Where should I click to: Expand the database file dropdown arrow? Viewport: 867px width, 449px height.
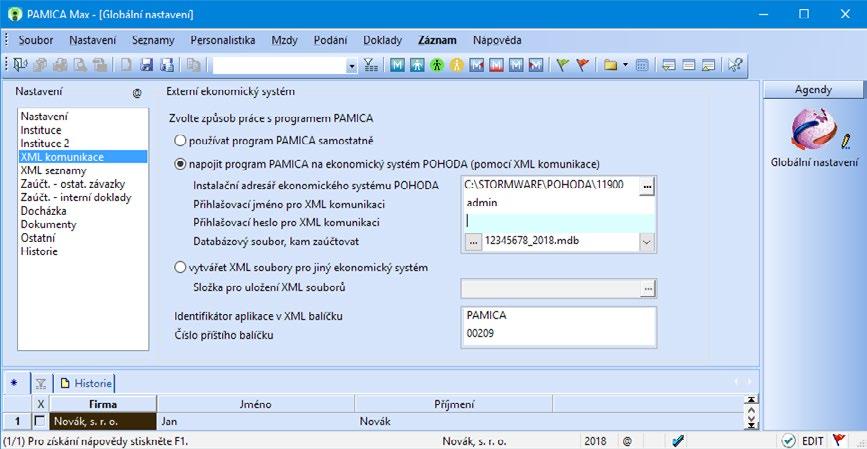647,242
